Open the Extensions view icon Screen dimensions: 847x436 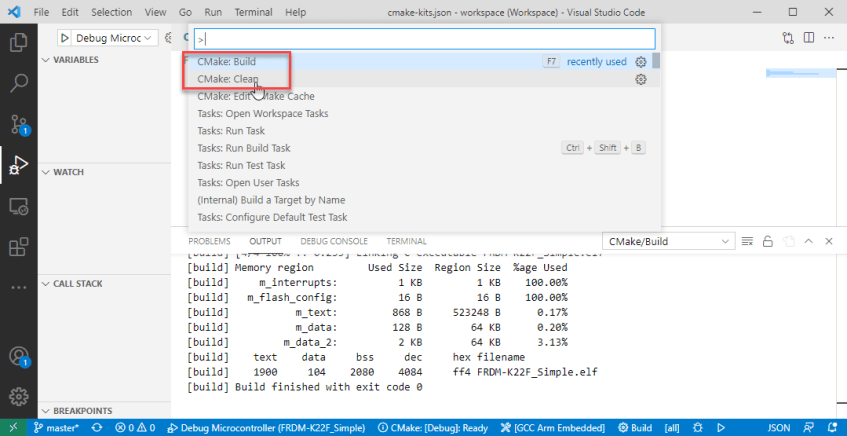18,246
